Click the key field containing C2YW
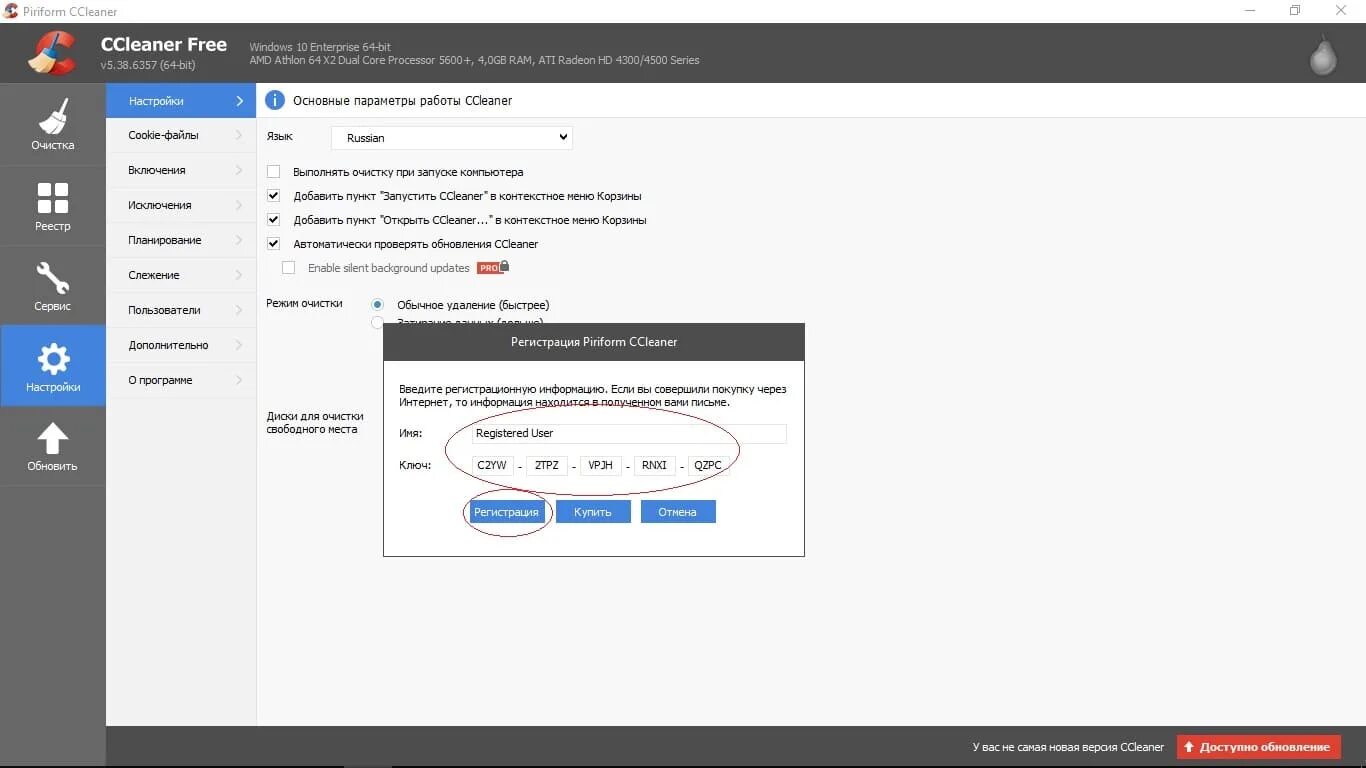The image size is (1366, 768). coord(493,465)
